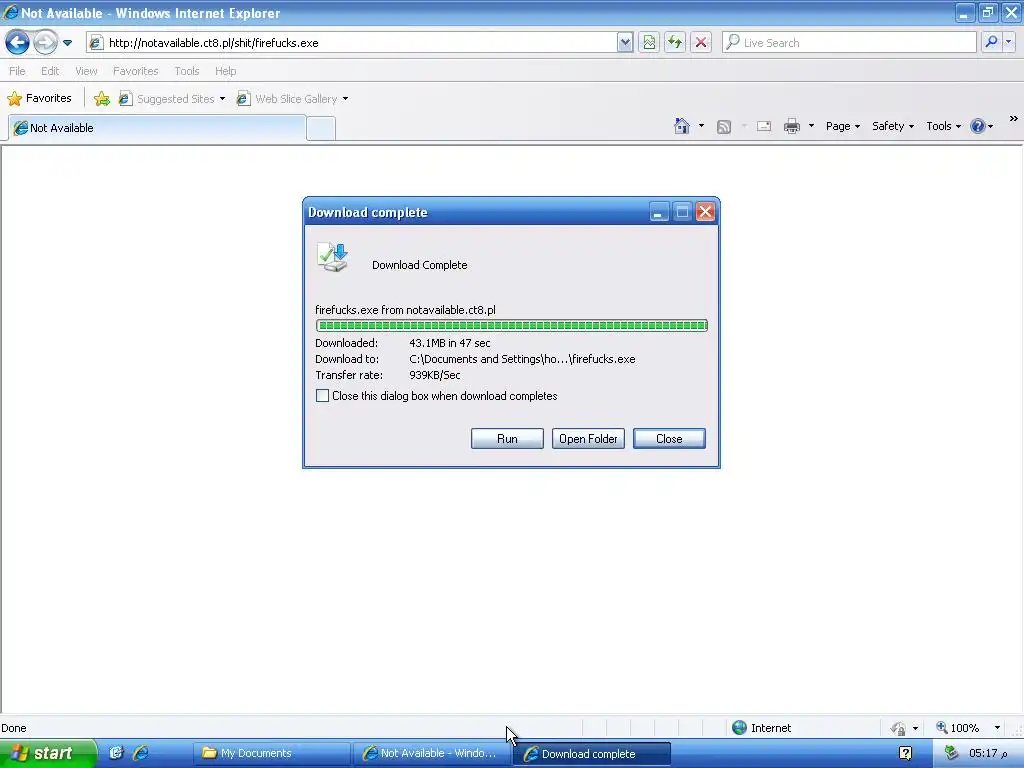Screen dimensions: 1024x768
Task: Click the Print icon
Action: (792, 126)
